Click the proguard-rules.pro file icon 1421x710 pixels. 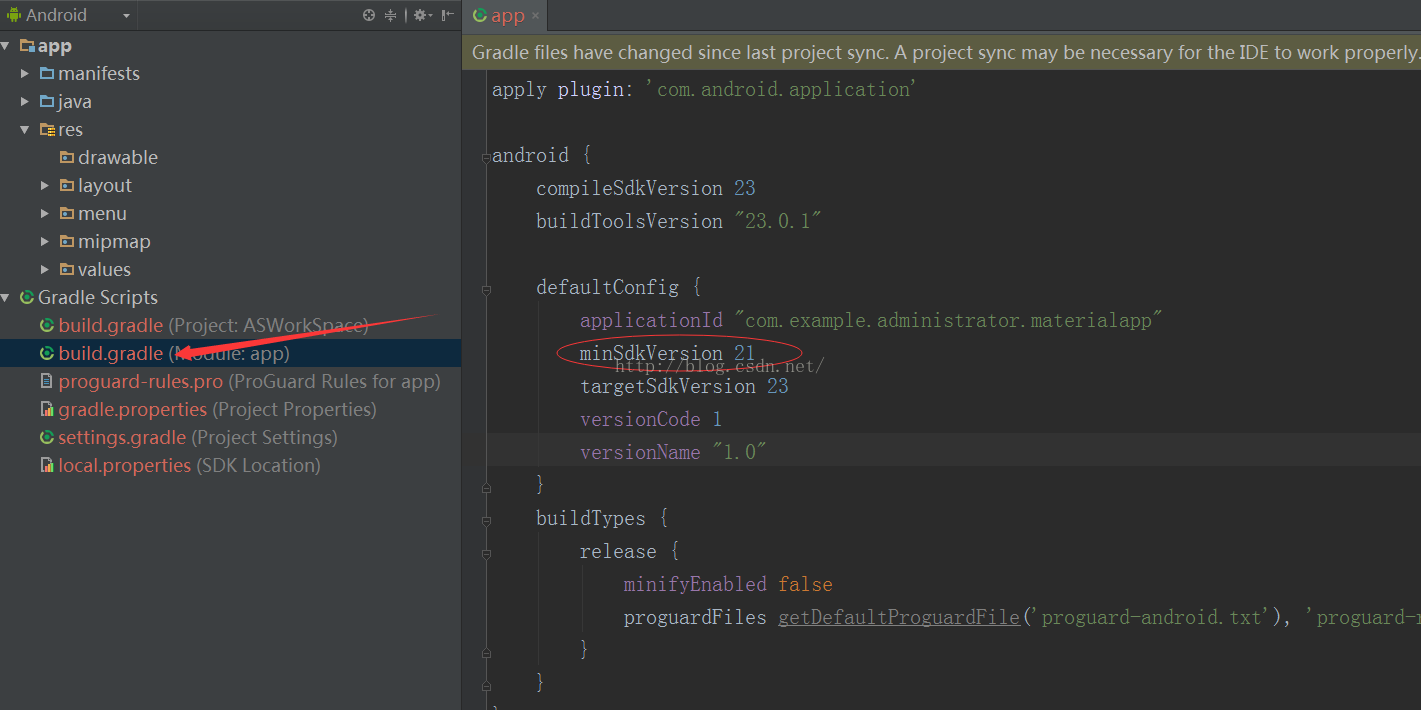47,382
